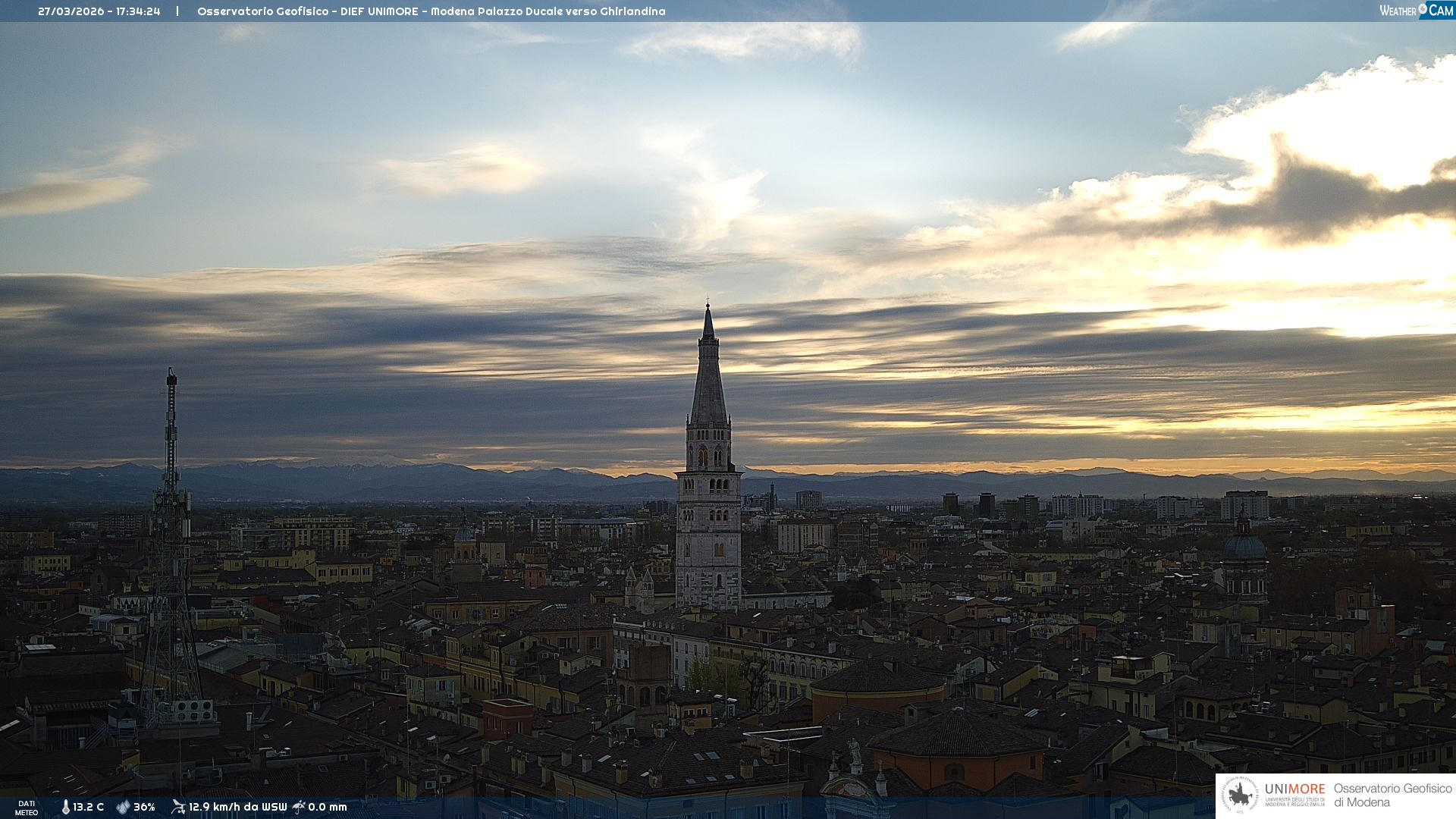Click the wind anemometer icon
This screenshot has width=1456, height=819.
[x=178, y=807]
